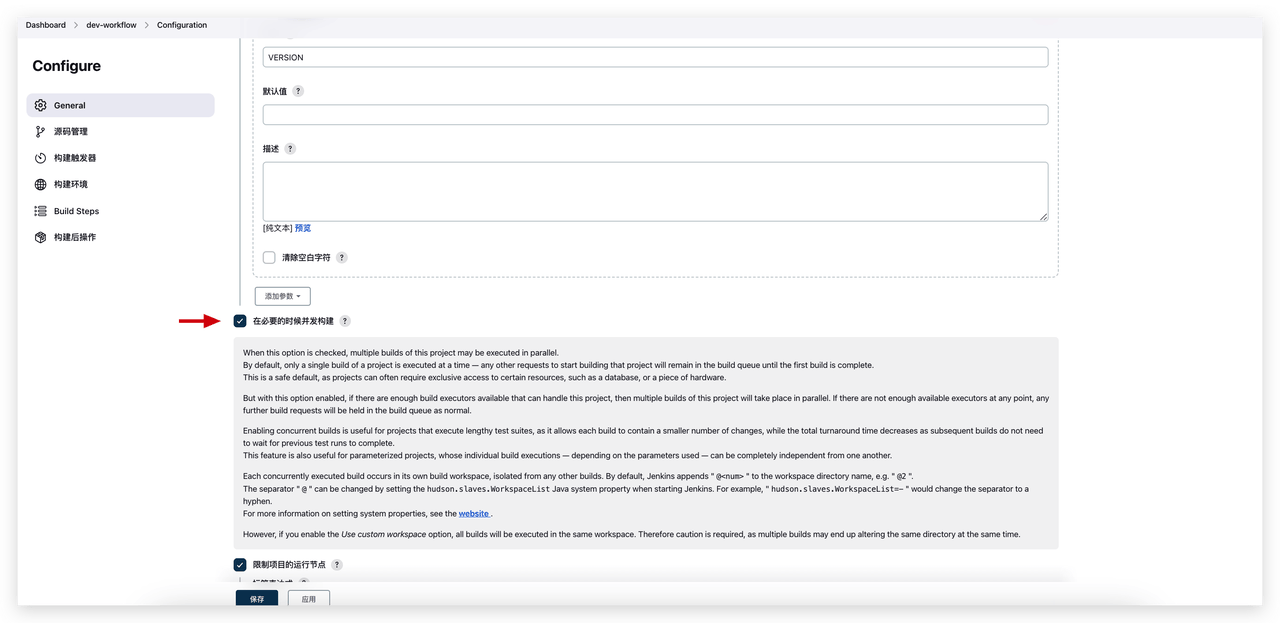
Task: Click the 源码管理 branch icon
Action: tap(40, 132)
